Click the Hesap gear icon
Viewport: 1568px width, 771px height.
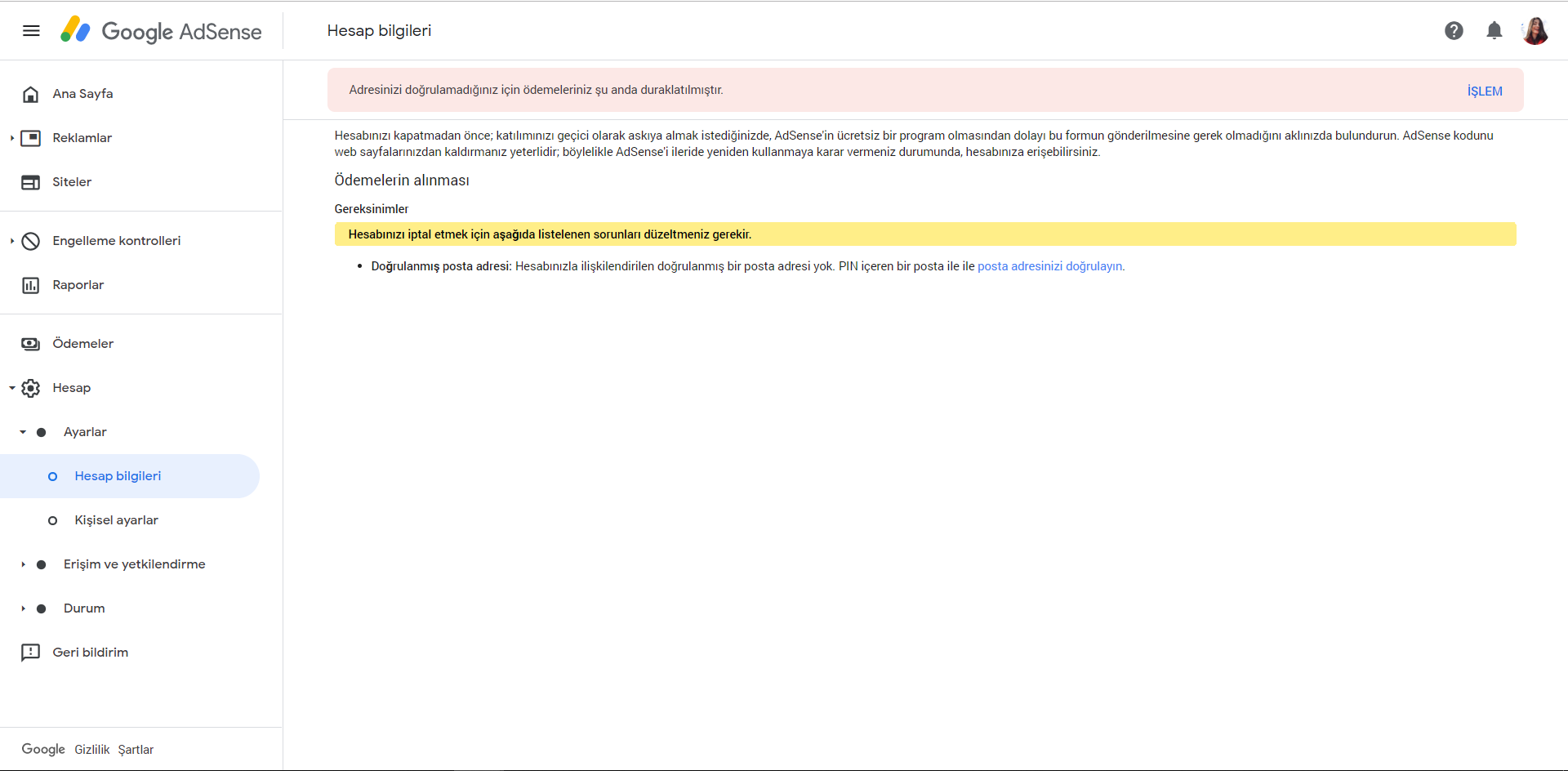(30, 388)
